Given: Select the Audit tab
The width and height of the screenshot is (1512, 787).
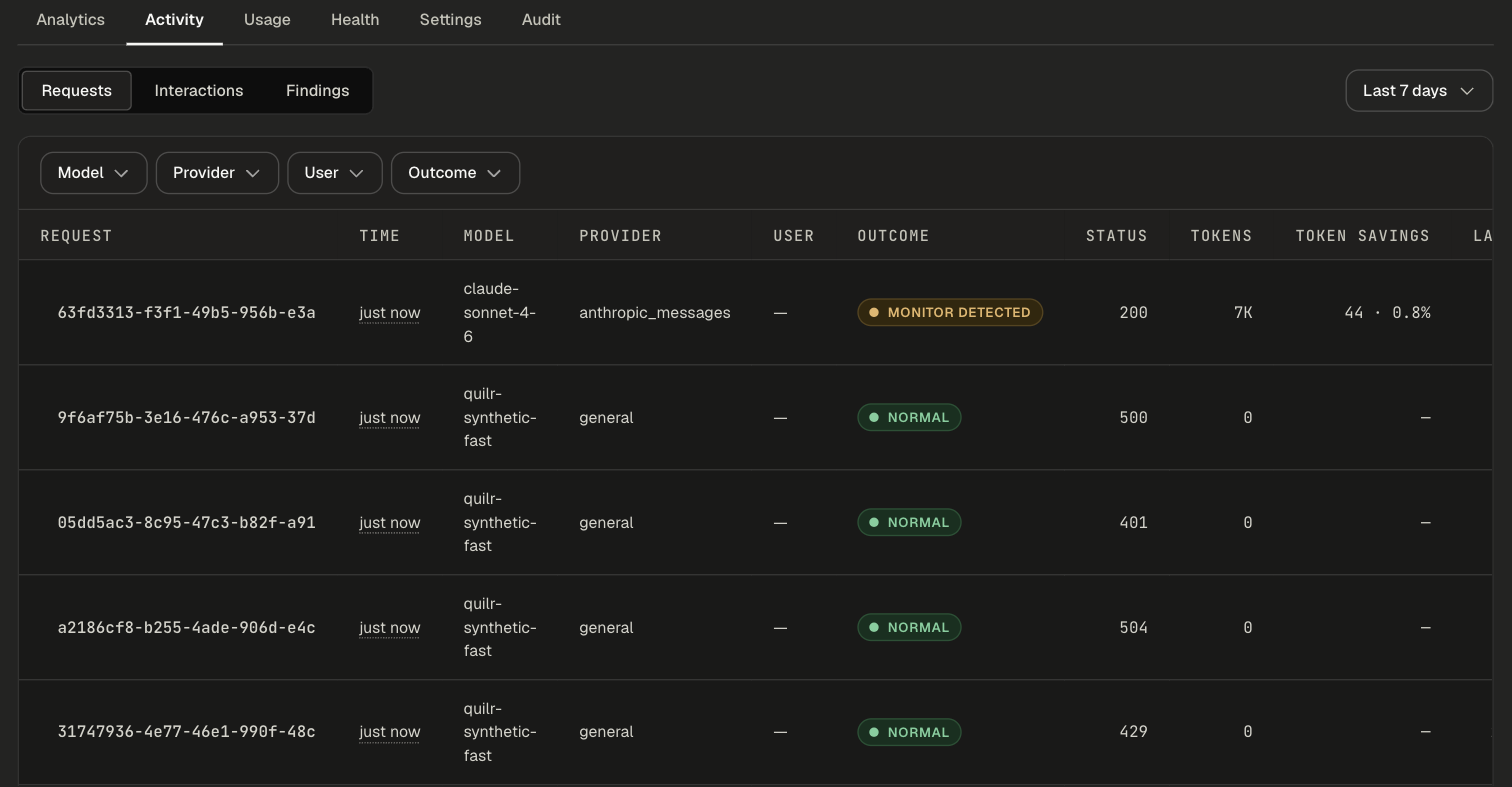Looking at the screenshot, I should pyautogui.click(x=541, y=20).
